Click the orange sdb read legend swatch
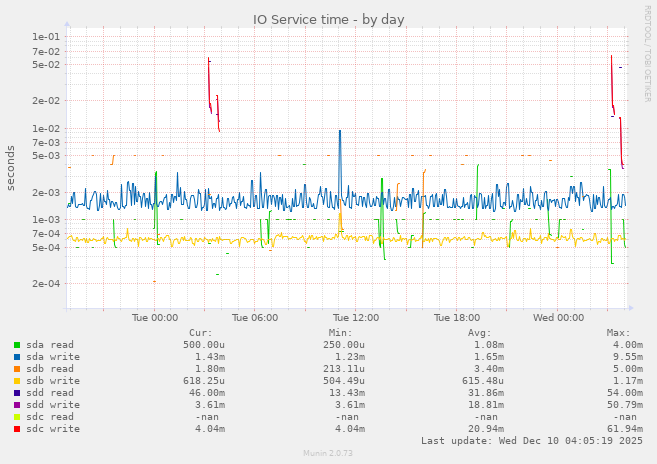657x464 pixels. 17,369
